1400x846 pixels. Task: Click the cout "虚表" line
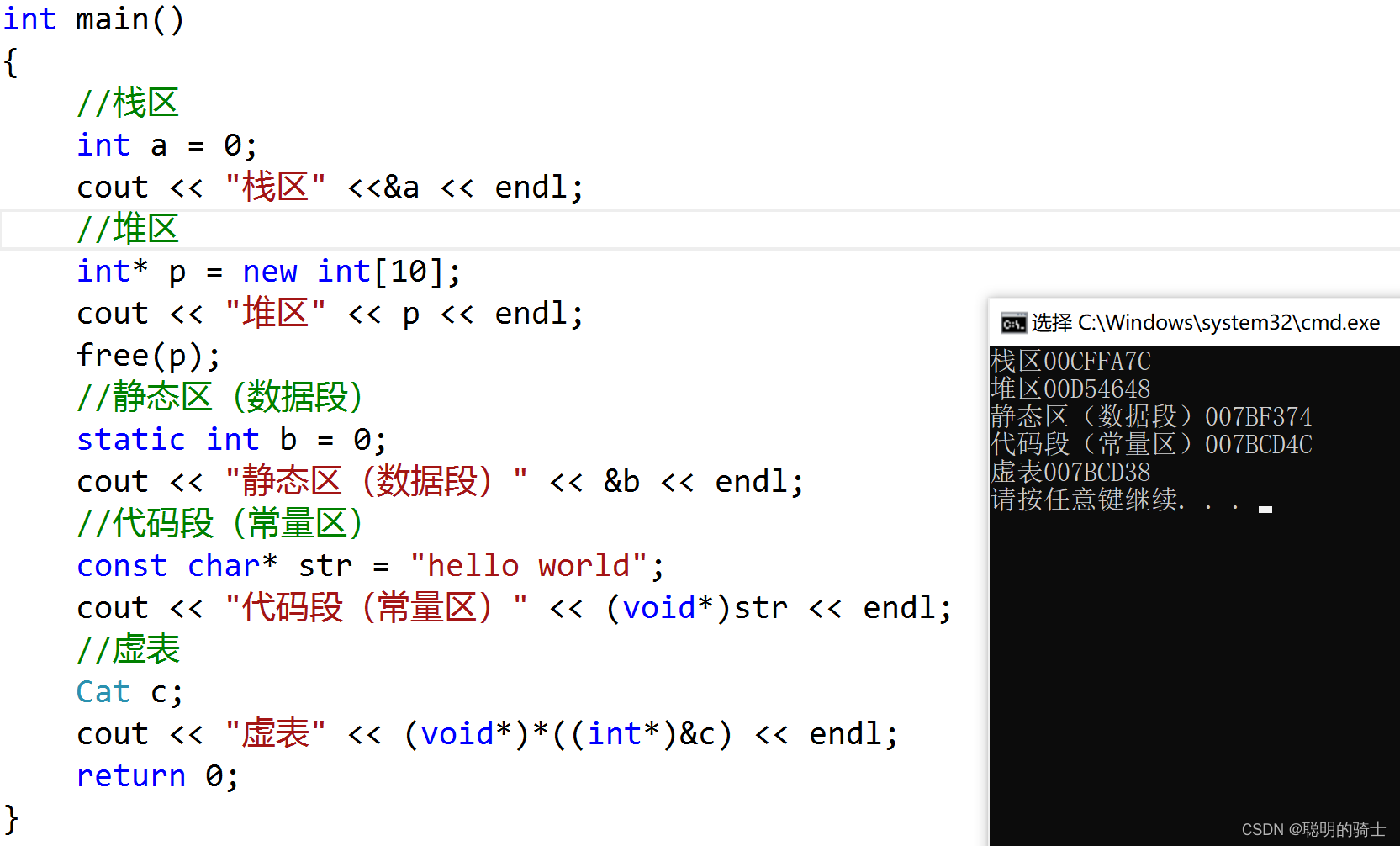[x=487, y=734]
